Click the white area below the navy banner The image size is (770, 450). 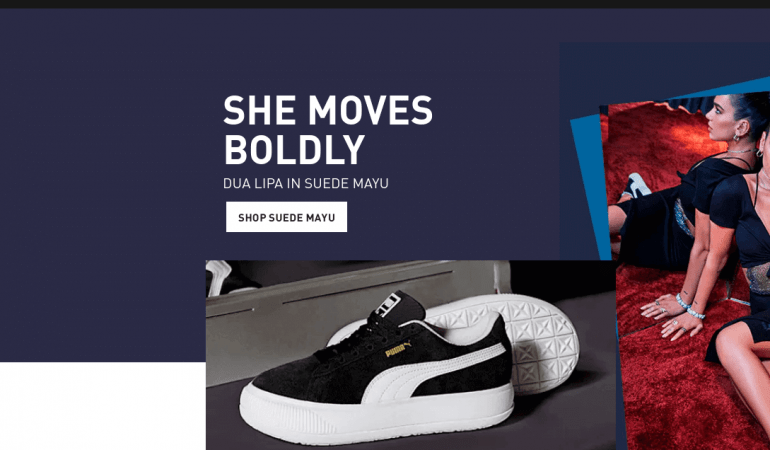coord(103,406)
